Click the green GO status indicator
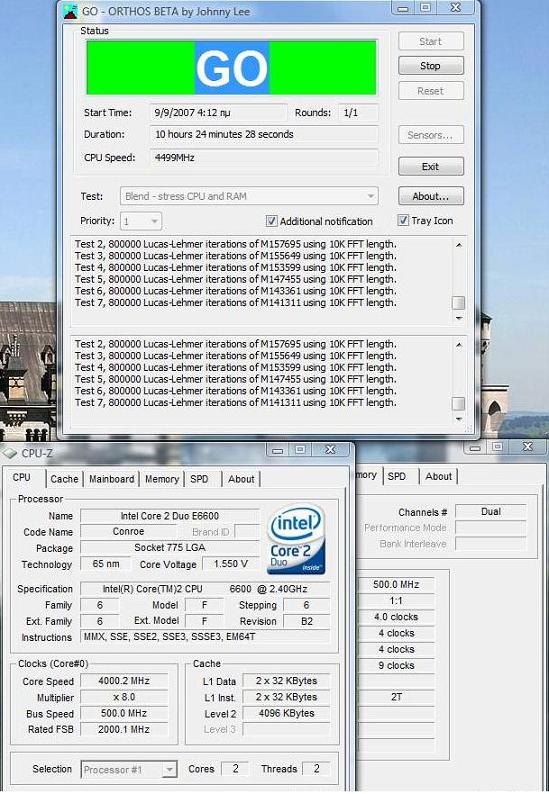The height and width of the screenshot is (794, 549). [231, 68]
